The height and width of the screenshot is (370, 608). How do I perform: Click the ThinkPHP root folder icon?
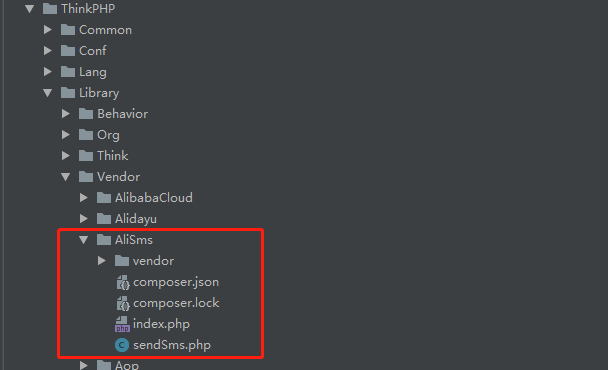point(50,9)
